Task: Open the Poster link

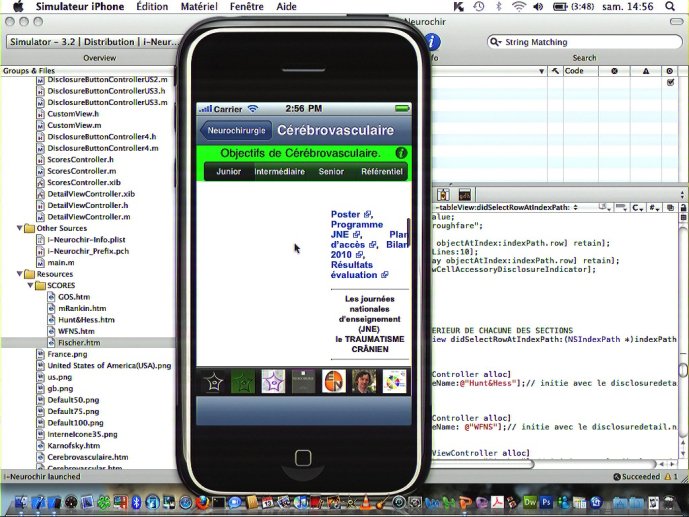Action: 351,214
